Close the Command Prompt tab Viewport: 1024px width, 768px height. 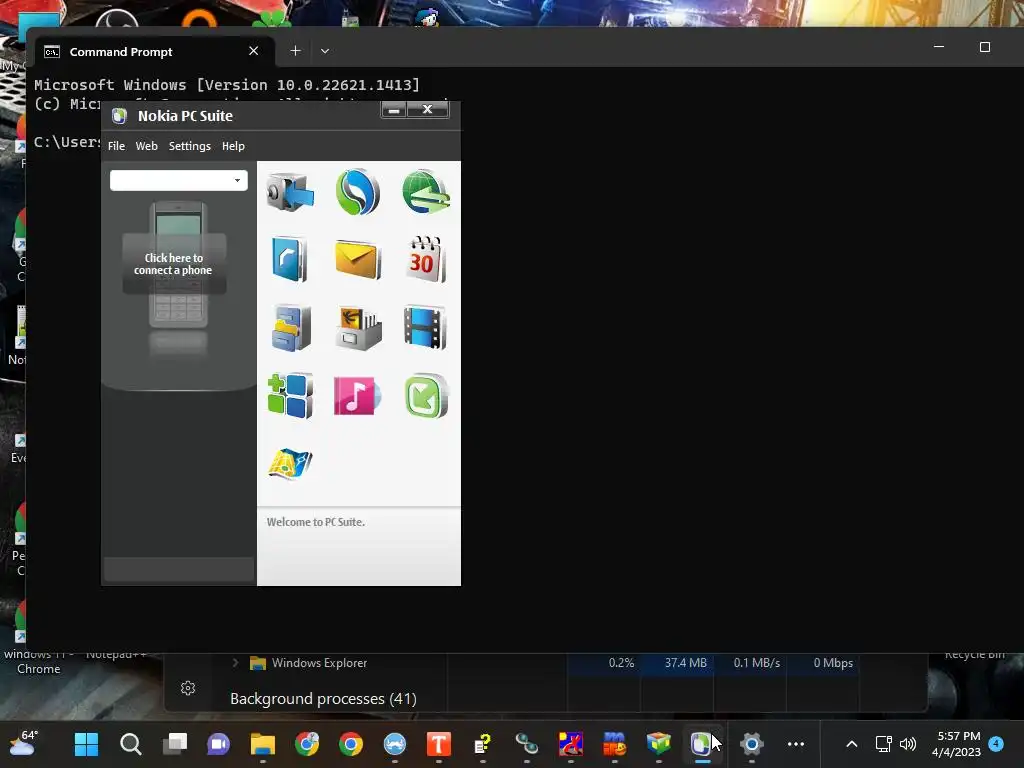[x=253, y=51]
